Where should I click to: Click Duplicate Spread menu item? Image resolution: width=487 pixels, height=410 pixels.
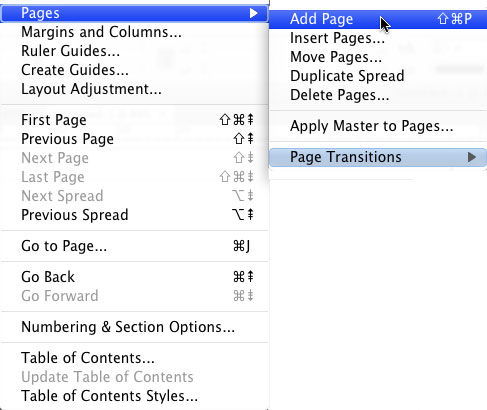378,76
